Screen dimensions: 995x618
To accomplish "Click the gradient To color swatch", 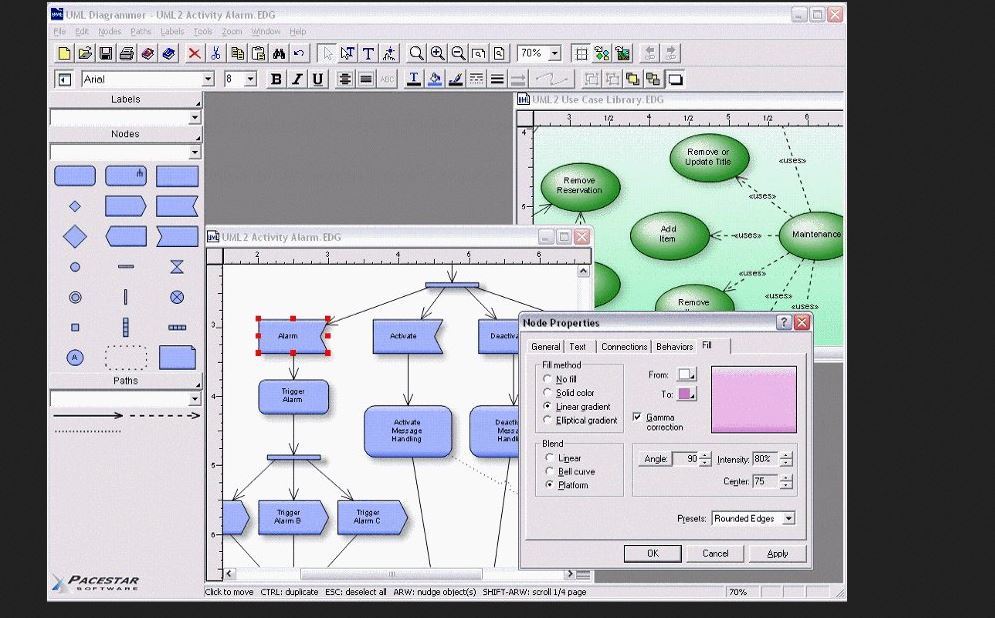I will (685, 394).
